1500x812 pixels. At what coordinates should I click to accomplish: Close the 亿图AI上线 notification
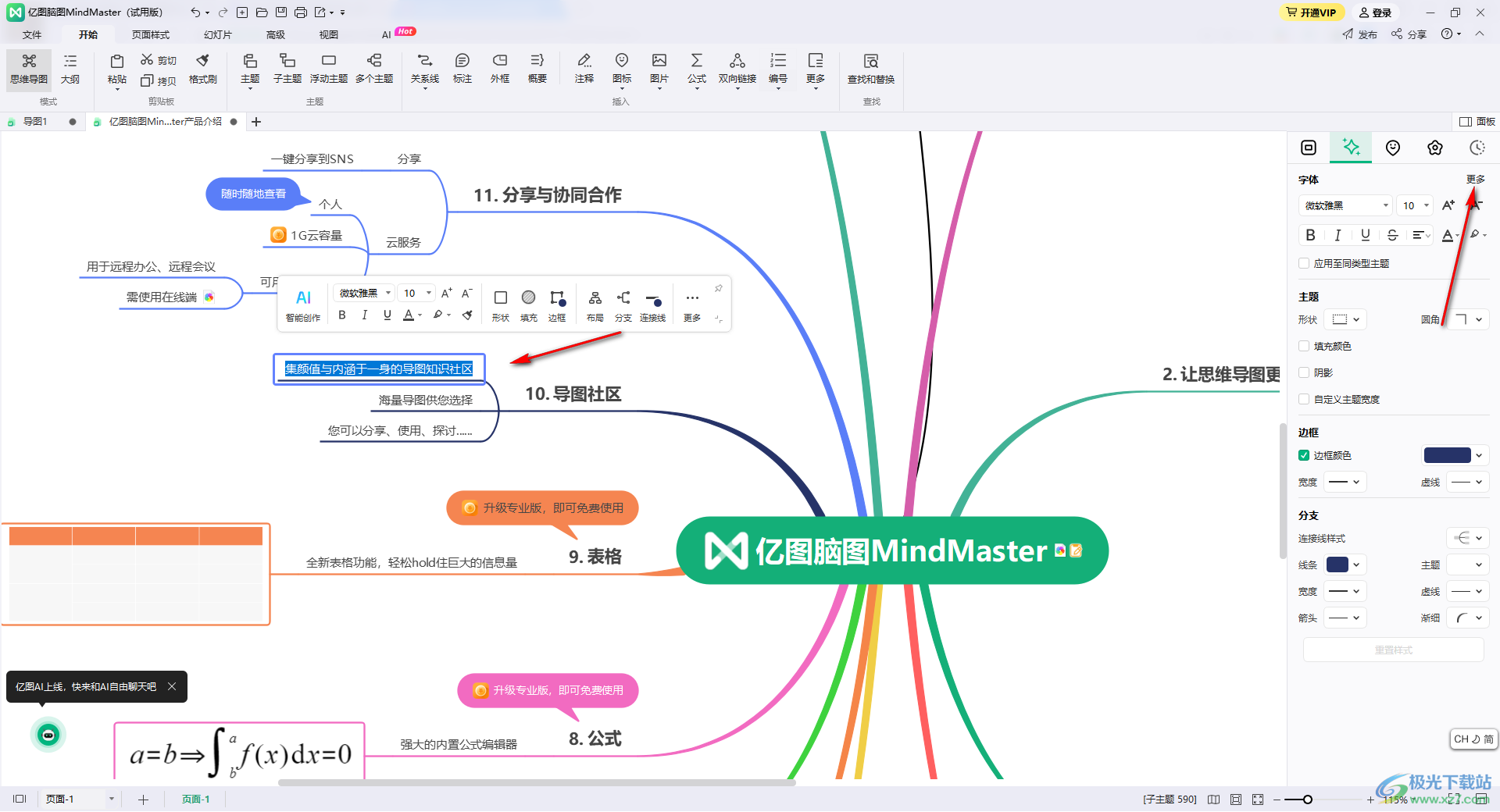pos(172,686)
